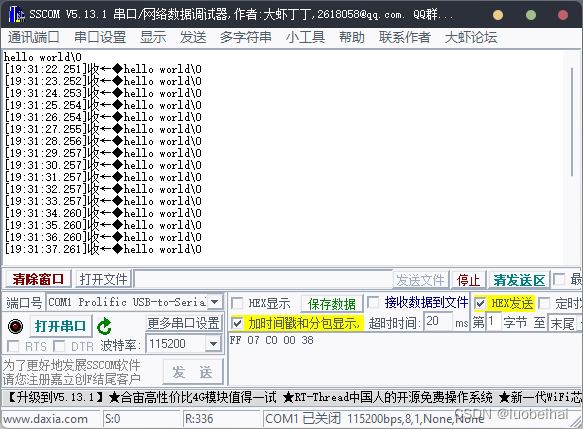This screenshot has width=583, height=429.
Task: Click the 停止 button
Action: [x=468, y=280]
